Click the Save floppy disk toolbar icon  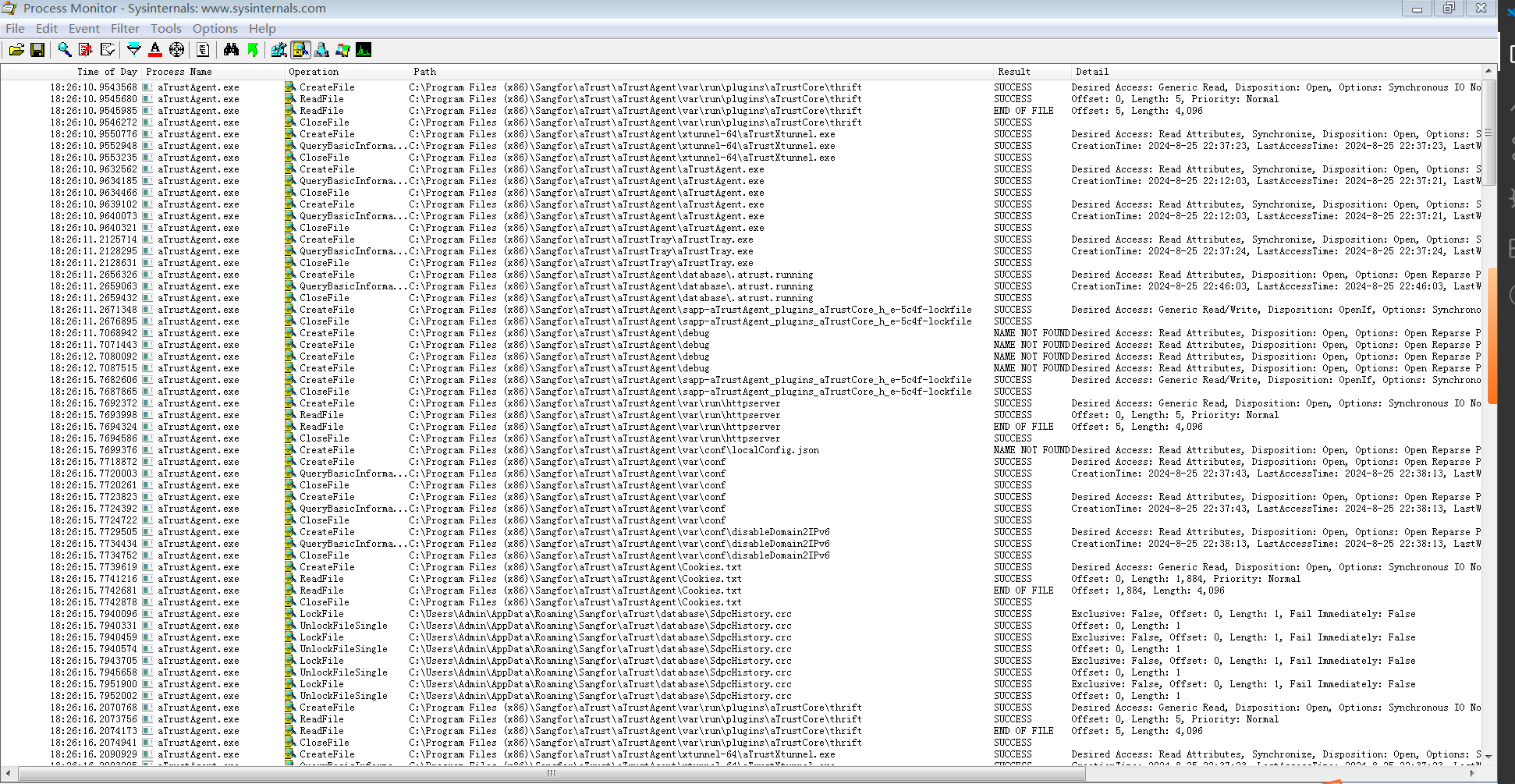pos(37,50)
